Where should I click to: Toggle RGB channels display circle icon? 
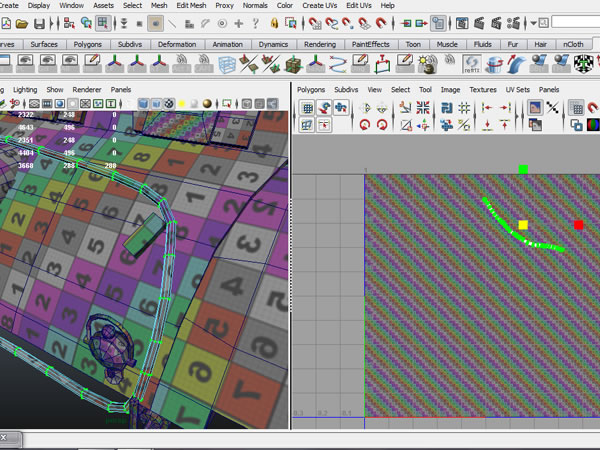tap(592, 125)
